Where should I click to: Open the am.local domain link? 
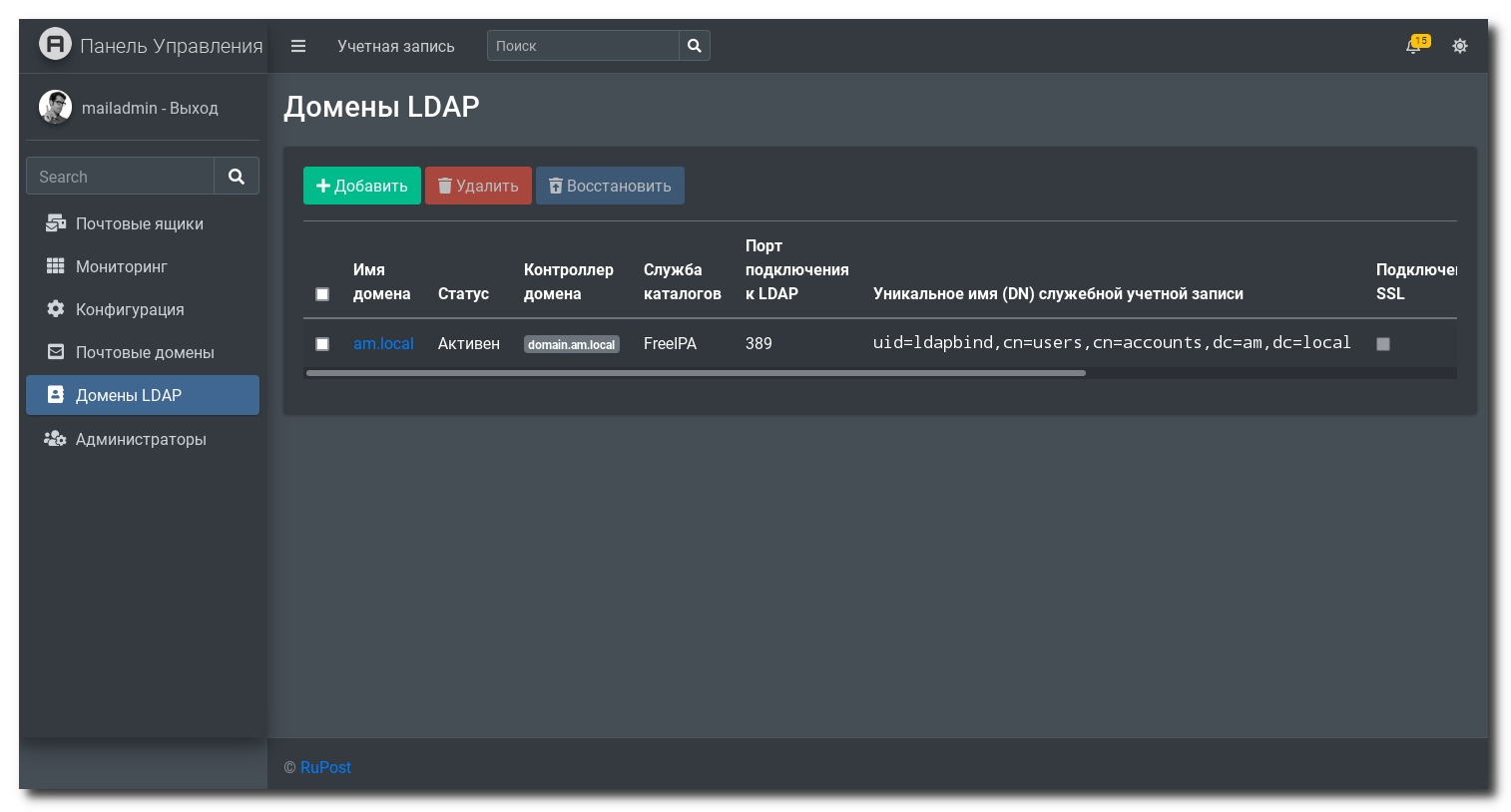click(x=383, y=343)
